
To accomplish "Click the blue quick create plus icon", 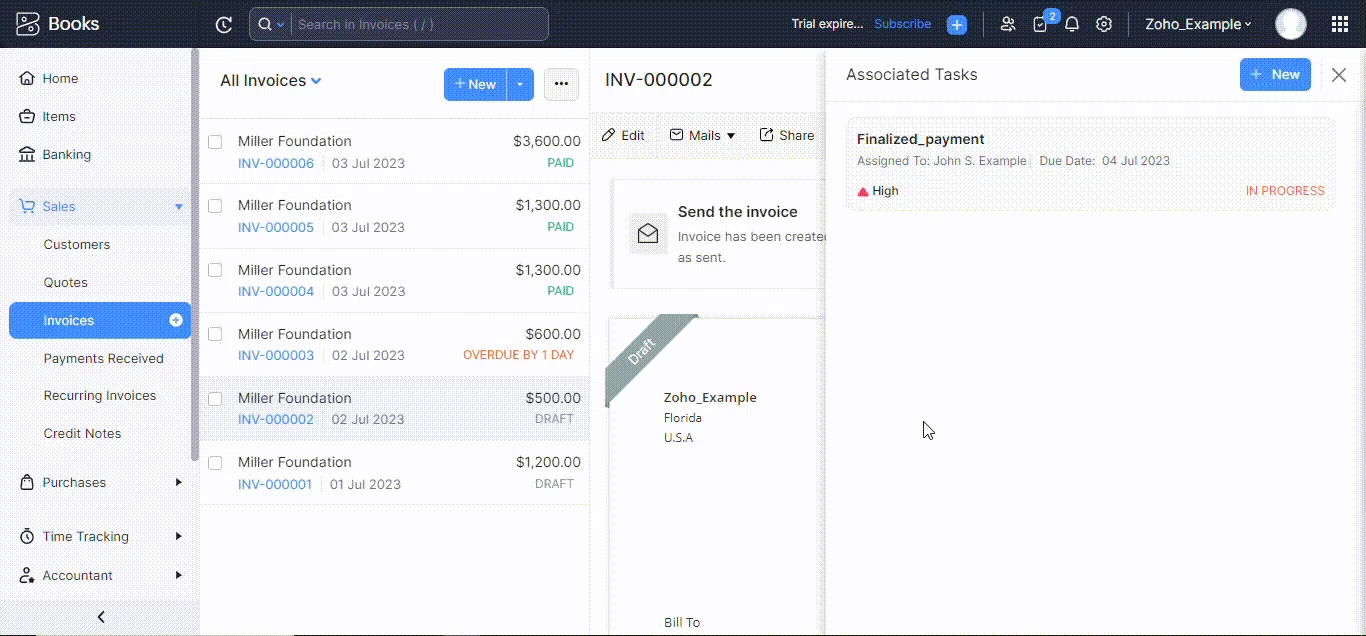I will 957,25.
